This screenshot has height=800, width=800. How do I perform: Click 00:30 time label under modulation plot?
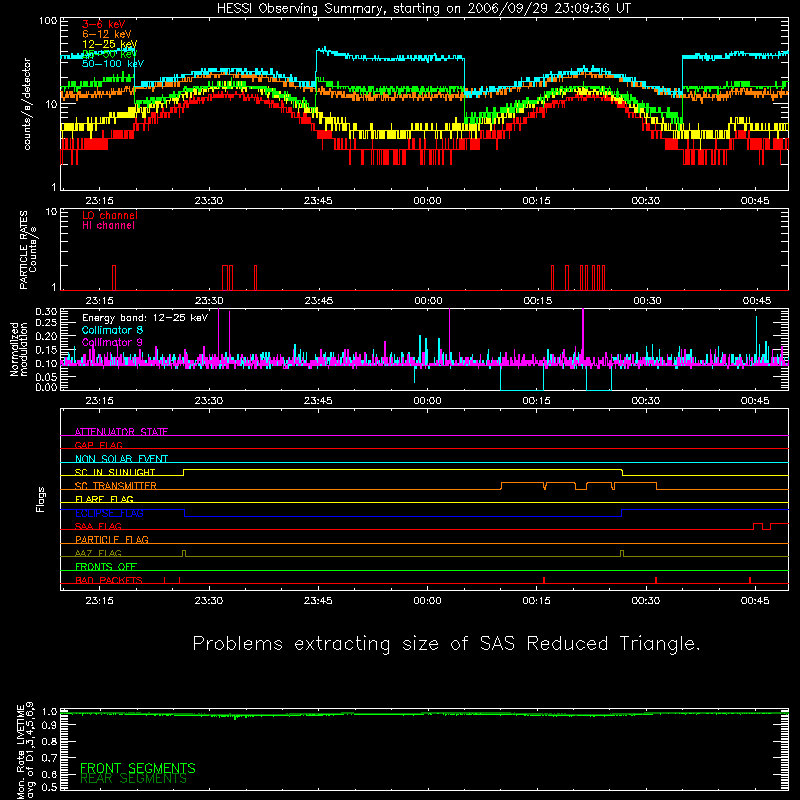point(645,401)
